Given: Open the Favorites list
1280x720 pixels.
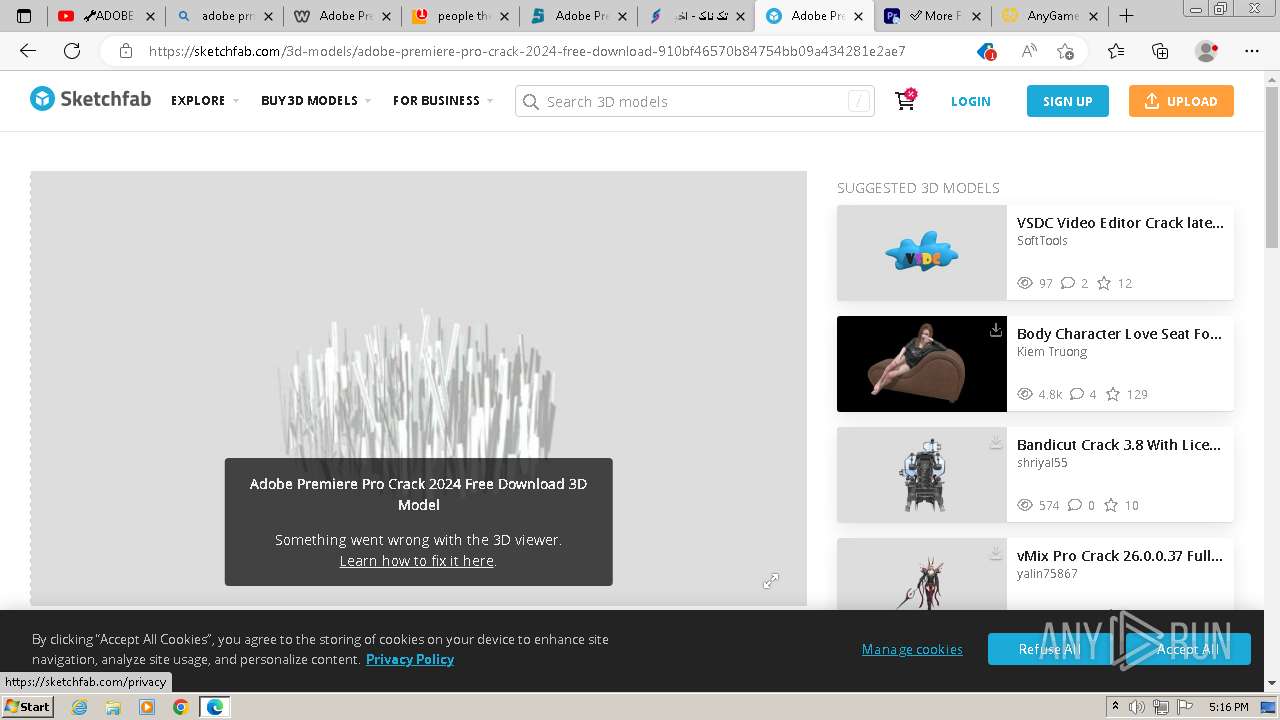Looking at the screenshot, I should [x=1116, y=51].
